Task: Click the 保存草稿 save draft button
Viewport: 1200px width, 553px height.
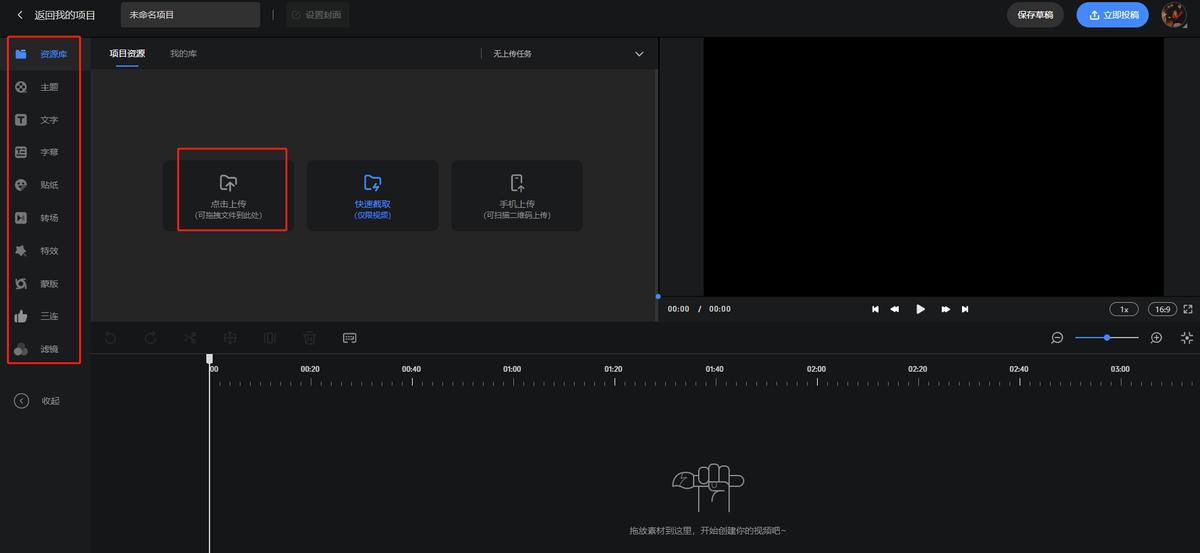Action: [1035, 15]
